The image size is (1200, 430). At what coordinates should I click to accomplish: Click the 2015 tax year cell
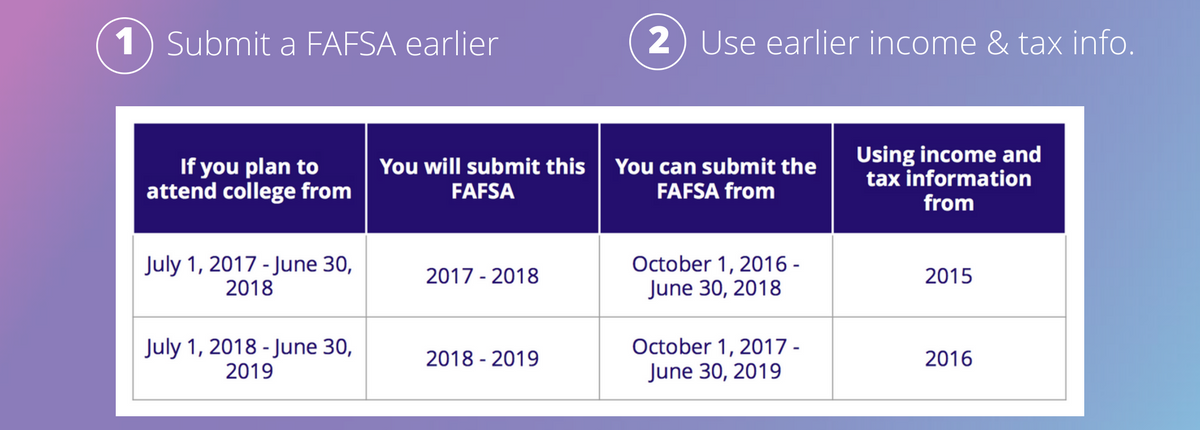pyautogui.click(x=948, y=275)
